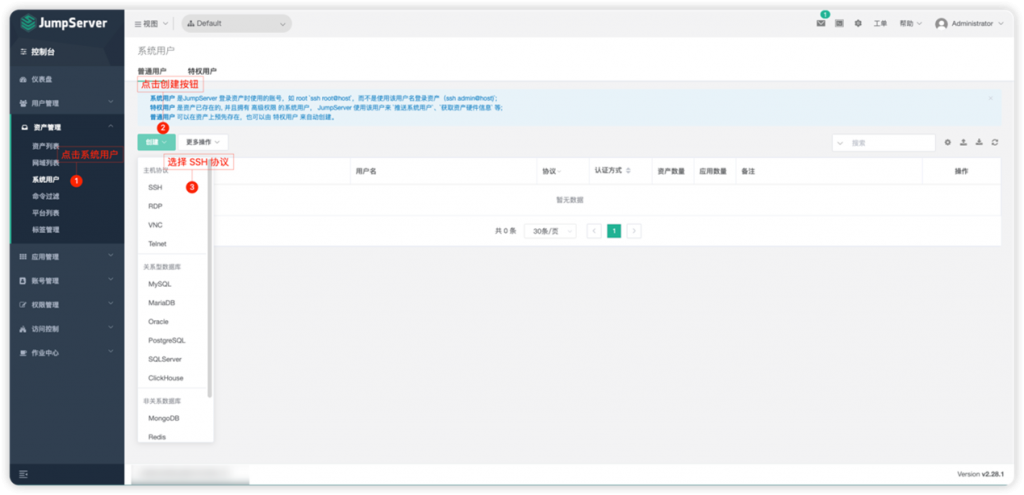Click the JumpServer logo

pos(63,23)
